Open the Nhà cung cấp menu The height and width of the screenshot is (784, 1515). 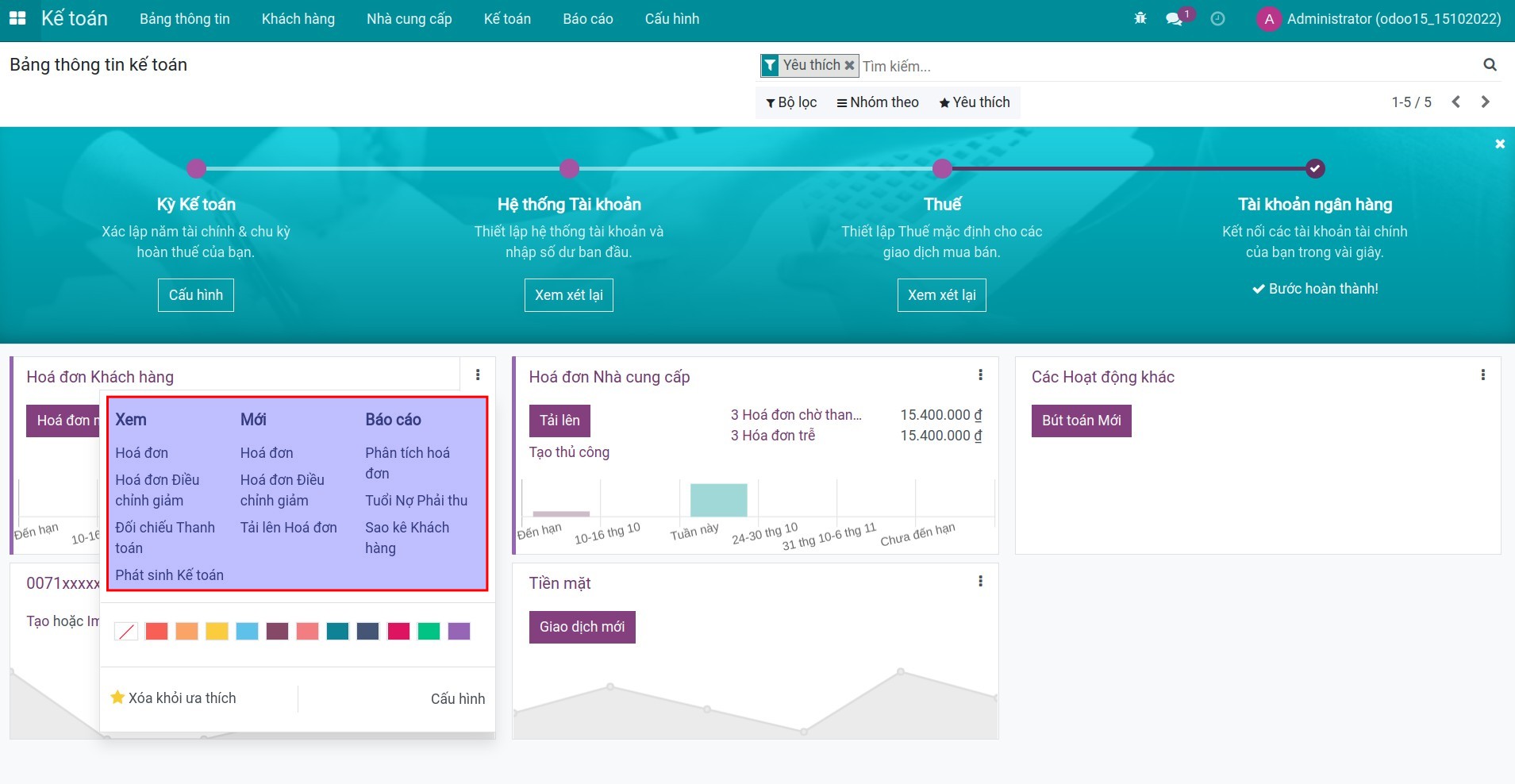[x=409, y=19]
